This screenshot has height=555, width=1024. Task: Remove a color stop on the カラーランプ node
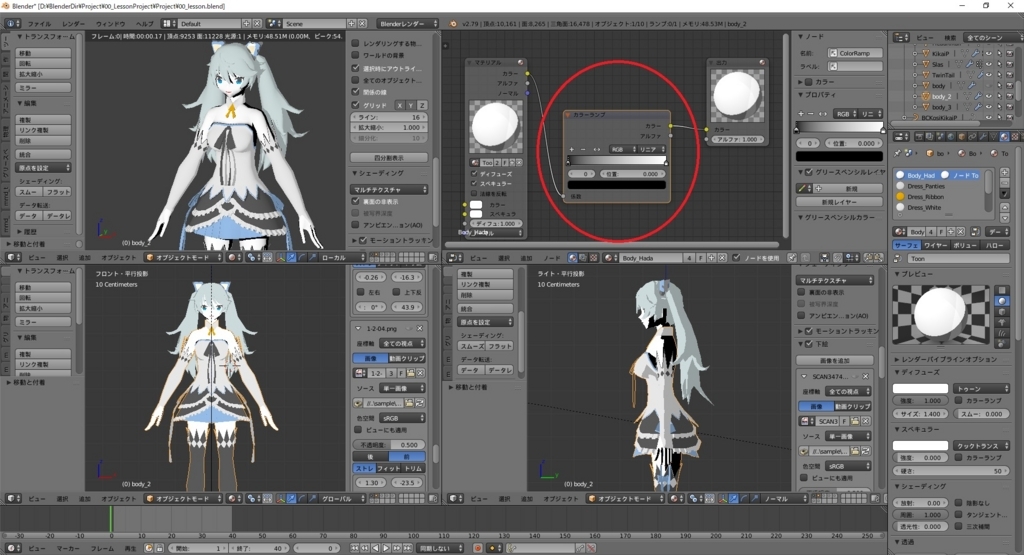point(584,150)
